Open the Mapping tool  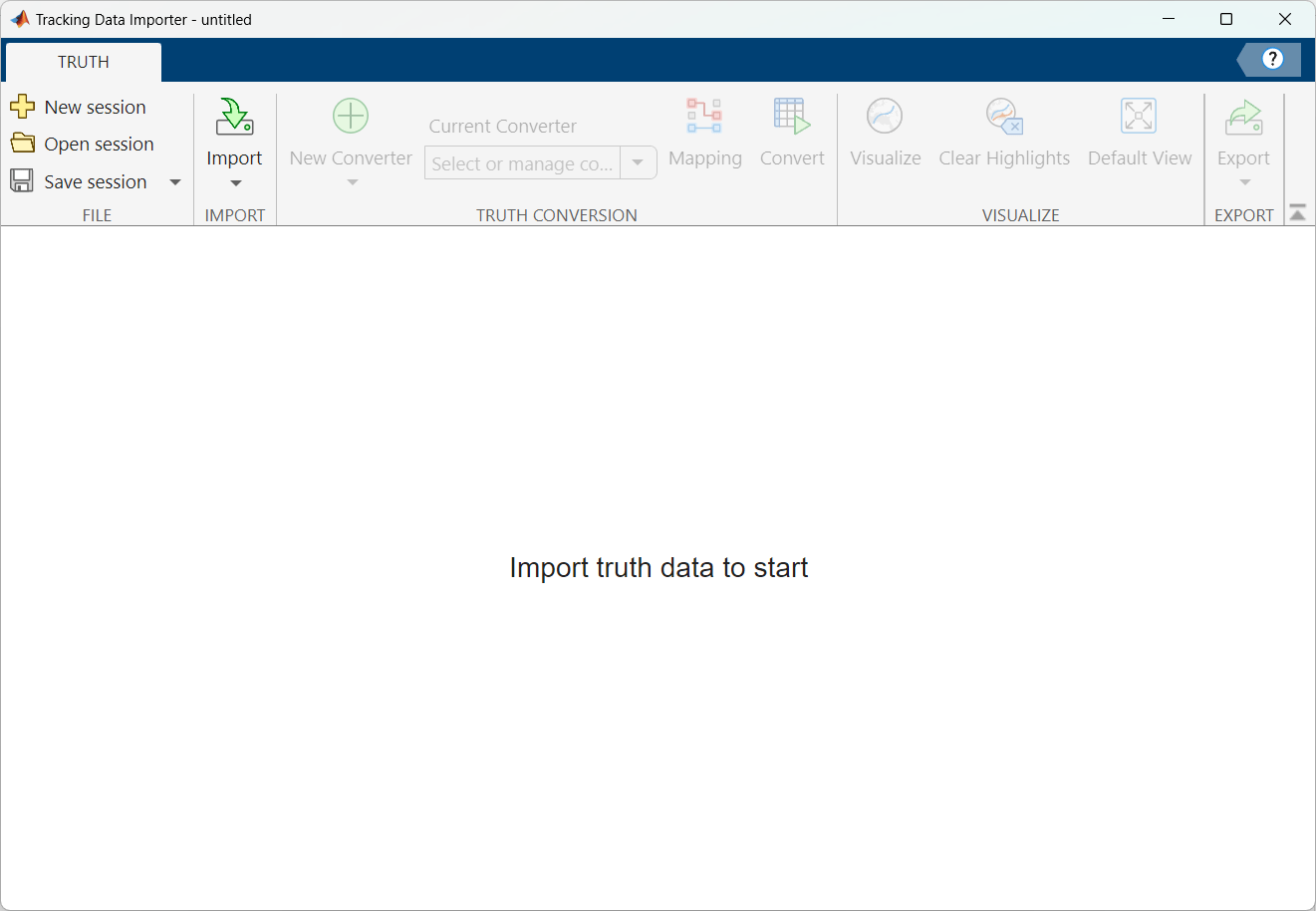[704, 117]
